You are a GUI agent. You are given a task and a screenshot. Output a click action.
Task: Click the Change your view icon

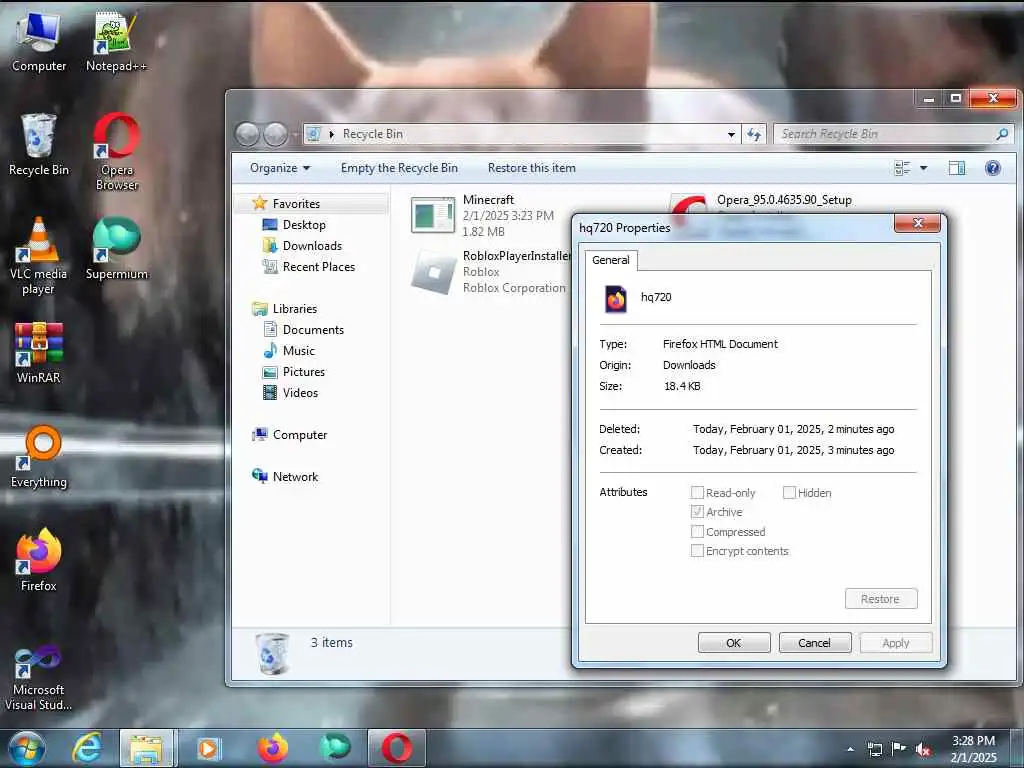(x=902, y=168)
